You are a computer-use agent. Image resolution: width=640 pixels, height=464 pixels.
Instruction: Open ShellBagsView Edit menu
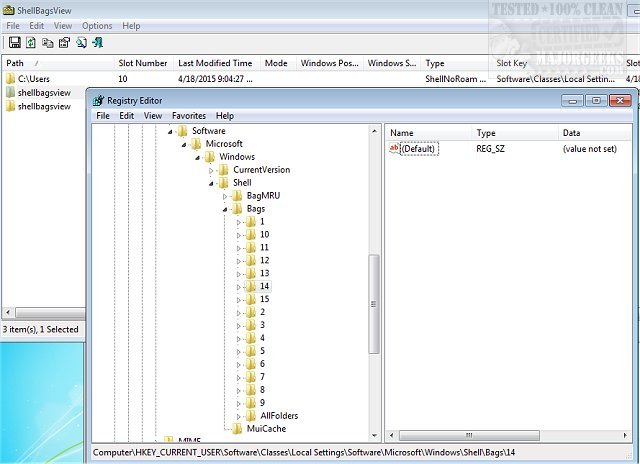(x=36, y=26)
